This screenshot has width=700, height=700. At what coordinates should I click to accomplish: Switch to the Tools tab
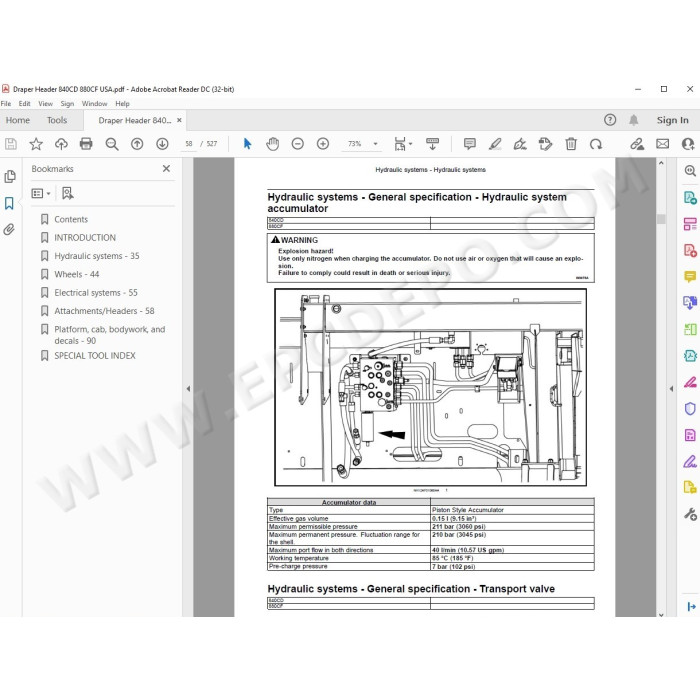(57, 120)
